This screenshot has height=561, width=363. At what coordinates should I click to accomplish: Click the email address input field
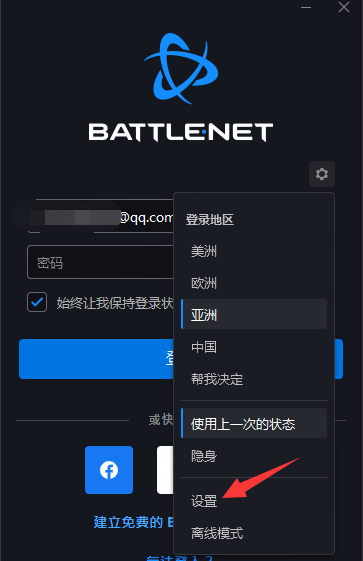tap(100, 216)
